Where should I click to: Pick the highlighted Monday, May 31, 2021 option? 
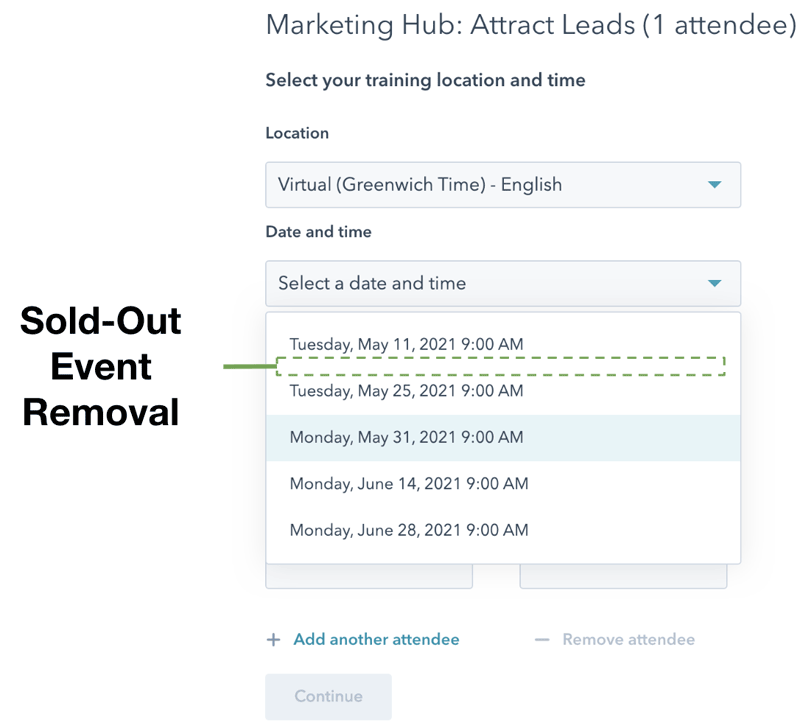406,438
